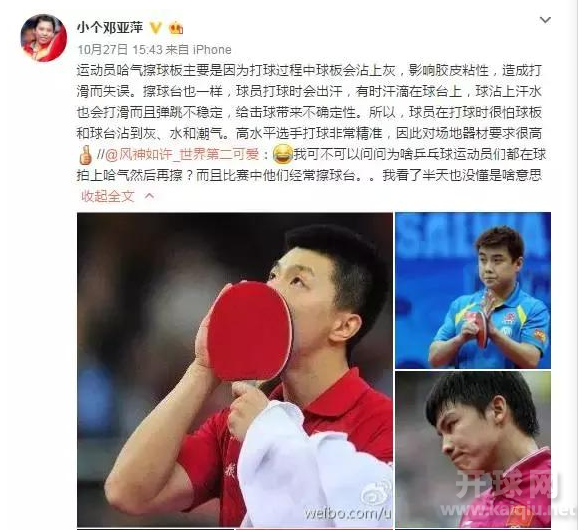The height and width of the screenshot is (530, 578).
Task: Open mention @风神如许_世界第二可爱
Action: tap(182, 155)
